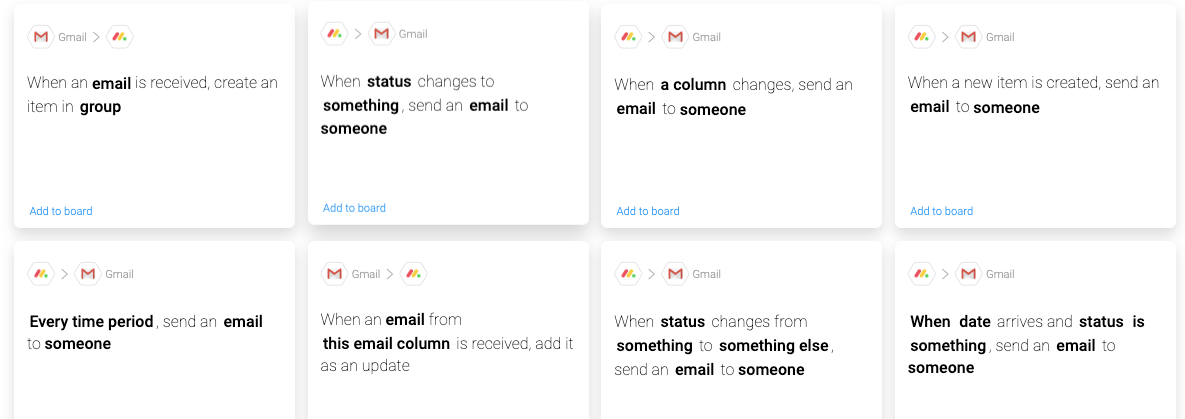
Task: Click monday logo on a-column-changes card
Action: pos(628,36)
